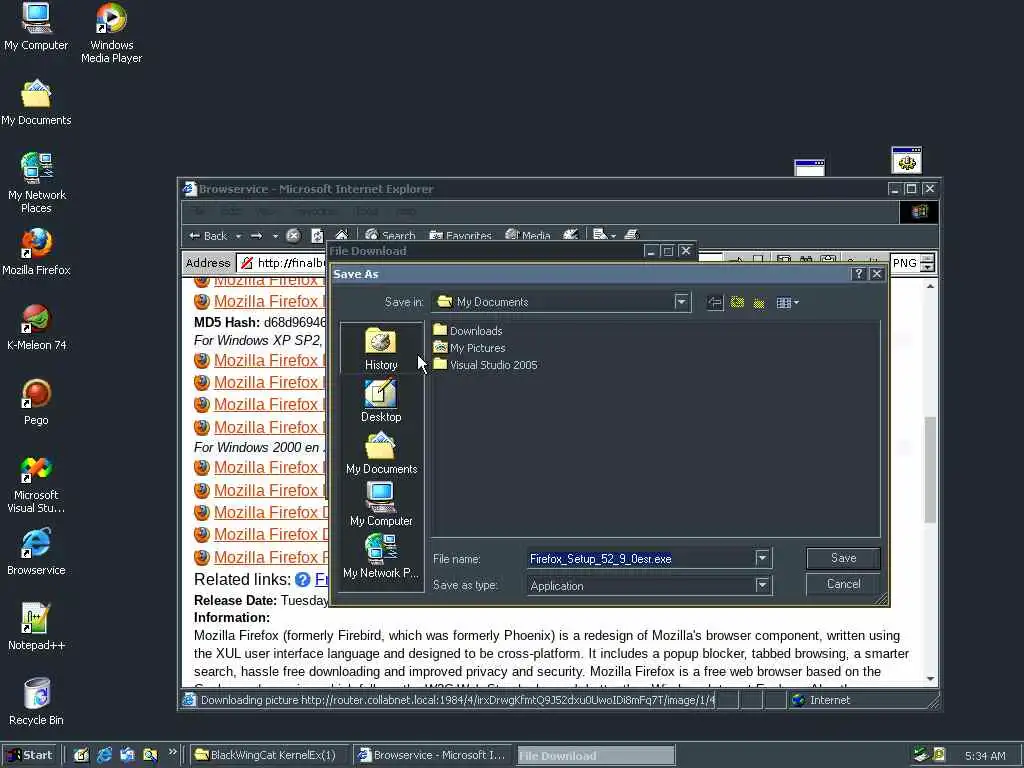Open the My Computer desktop icon
Screen dimensions: 1024x768
[x=36, y=27]
